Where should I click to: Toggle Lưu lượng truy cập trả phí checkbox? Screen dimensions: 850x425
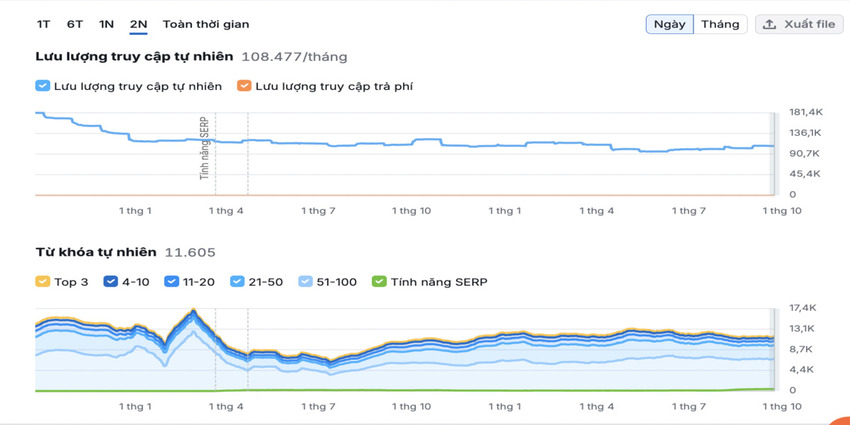coord(244,86)
